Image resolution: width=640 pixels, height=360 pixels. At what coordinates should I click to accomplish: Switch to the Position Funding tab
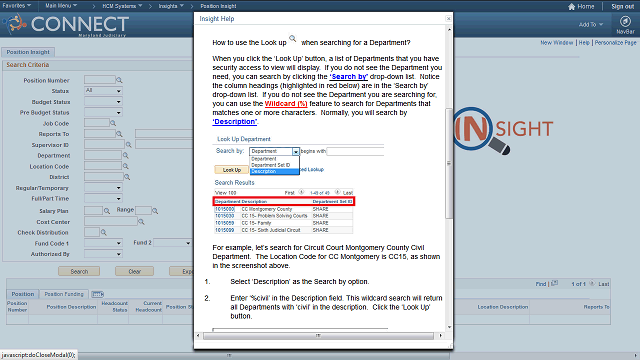(x=64, y=294)
